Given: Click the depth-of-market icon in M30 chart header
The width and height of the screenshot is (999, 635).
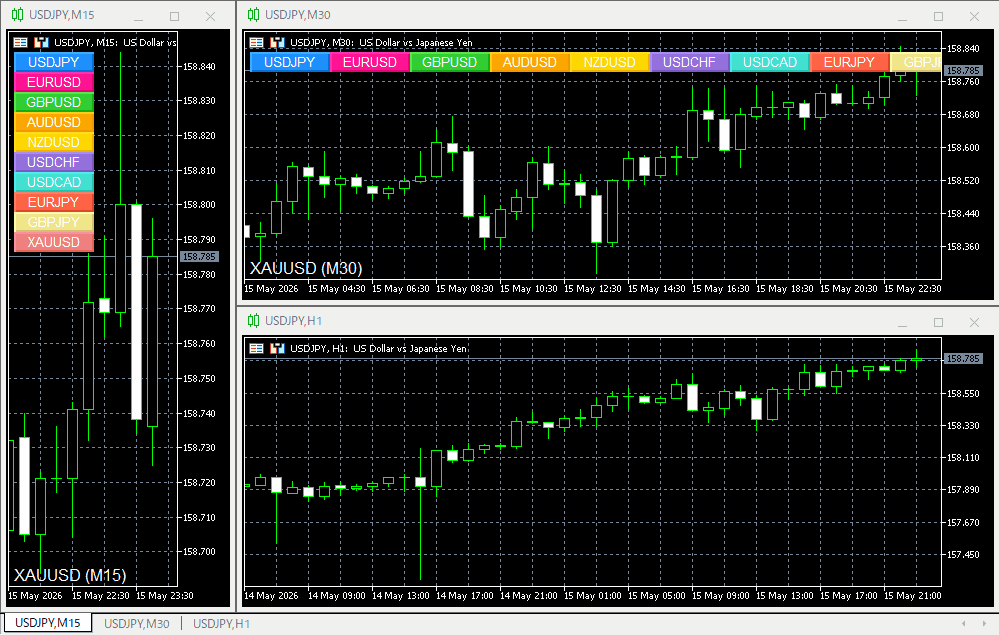Looking at the screenshot, I should 277,43.
